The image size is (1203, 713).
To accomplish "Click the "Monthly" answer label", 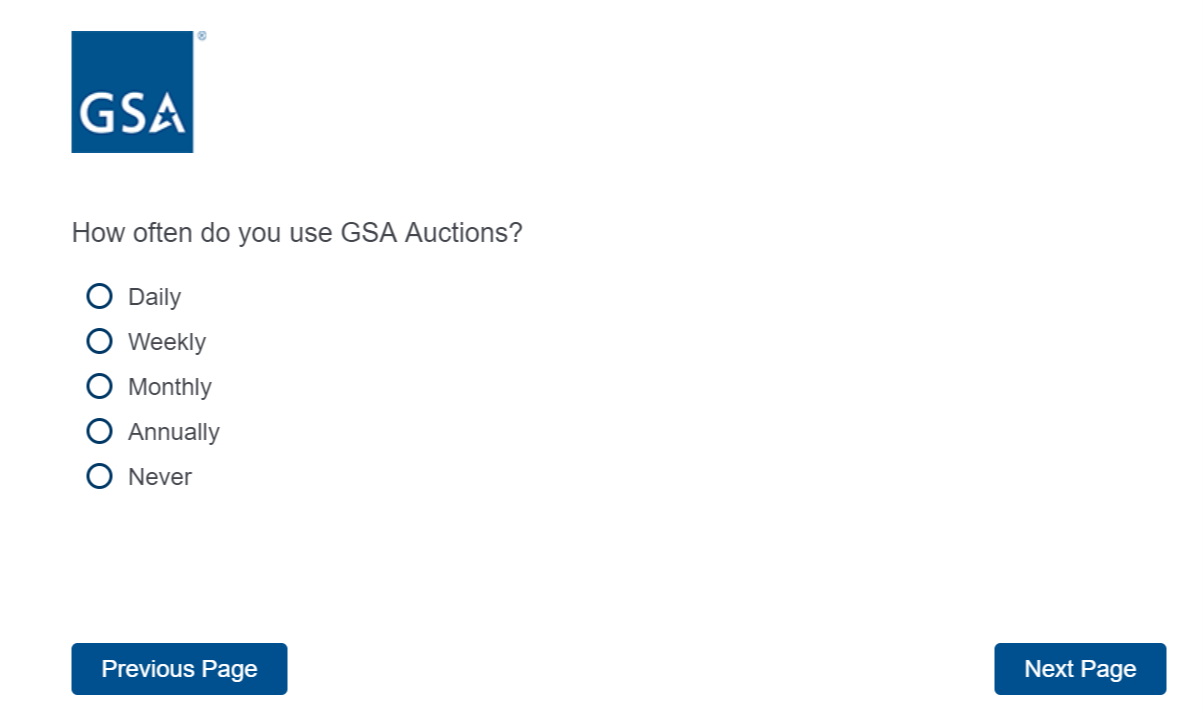I will point(170,387).
